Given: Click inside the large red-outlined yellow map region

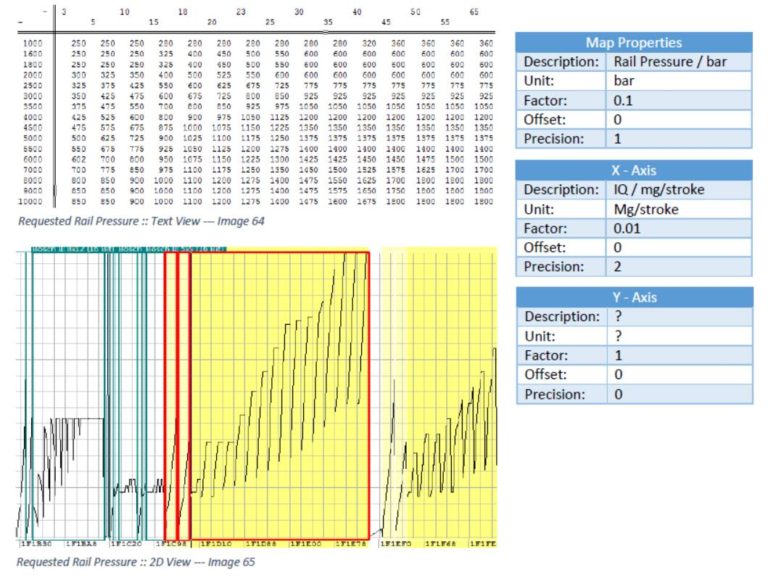Looking at the screenshot, I should (280, 400).
